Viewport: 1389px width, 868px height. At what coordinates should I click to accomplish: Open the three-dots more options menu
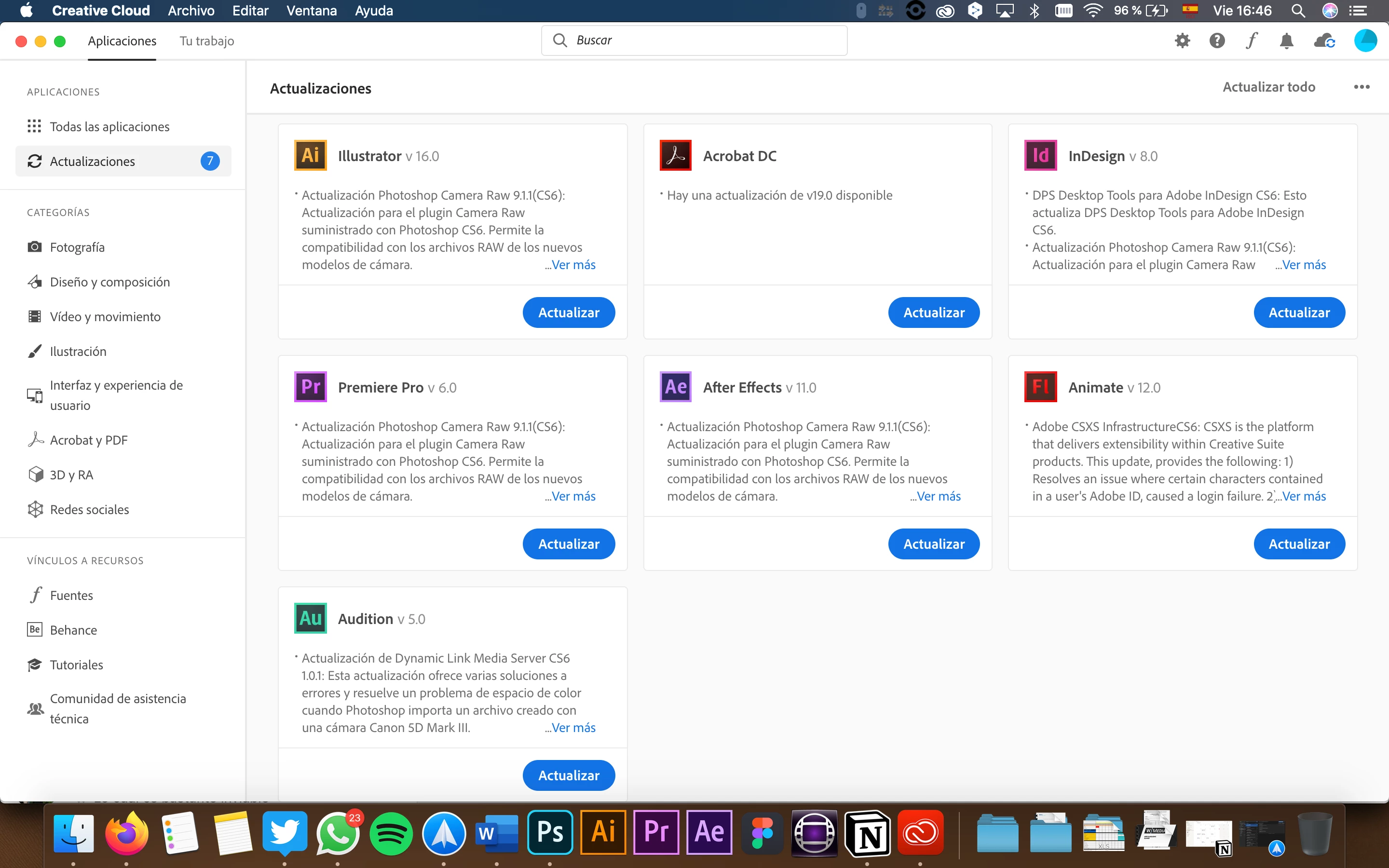(x=1362, y=87)
